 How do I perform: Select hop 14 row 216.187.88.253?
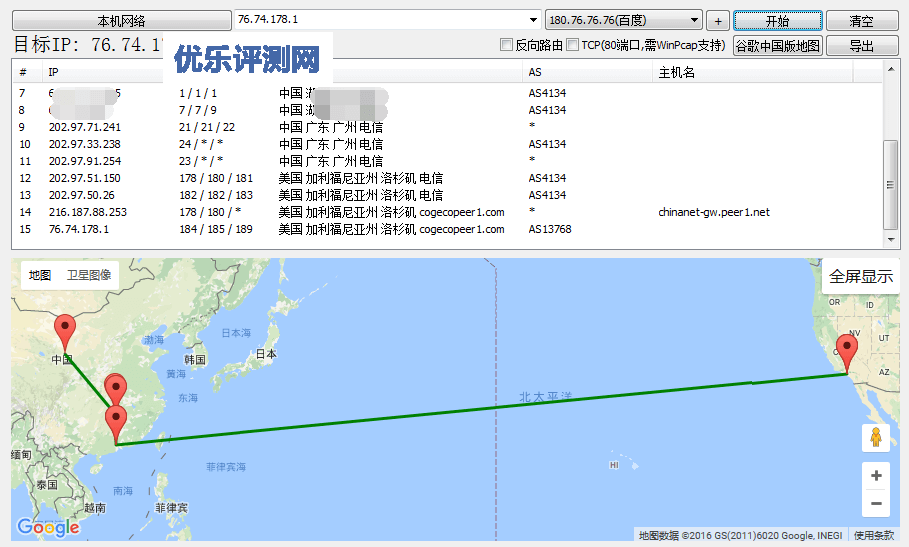pos(446,212)
